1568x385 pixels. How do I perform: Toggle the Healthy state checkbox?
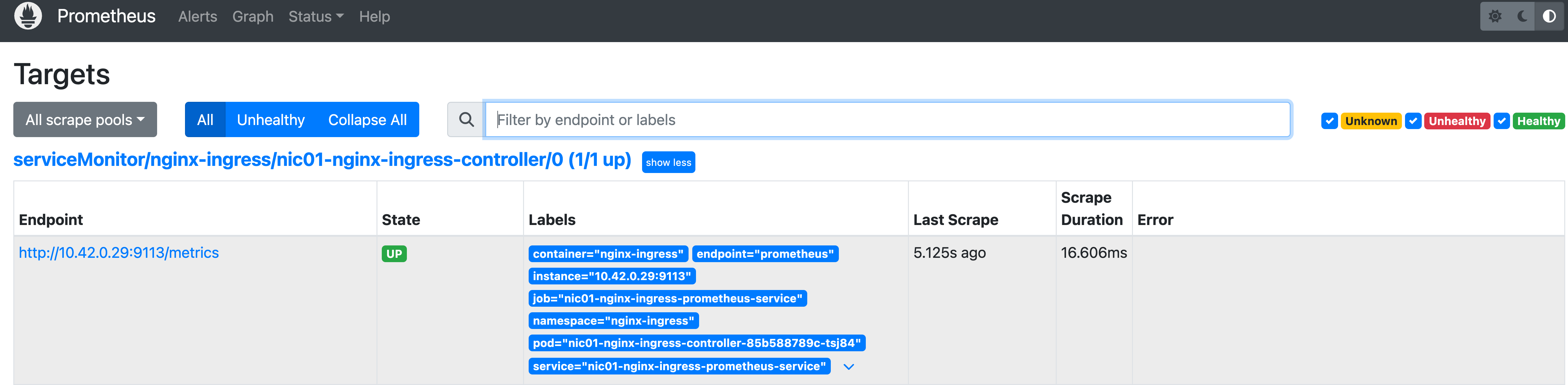(x=1502, y=121)
